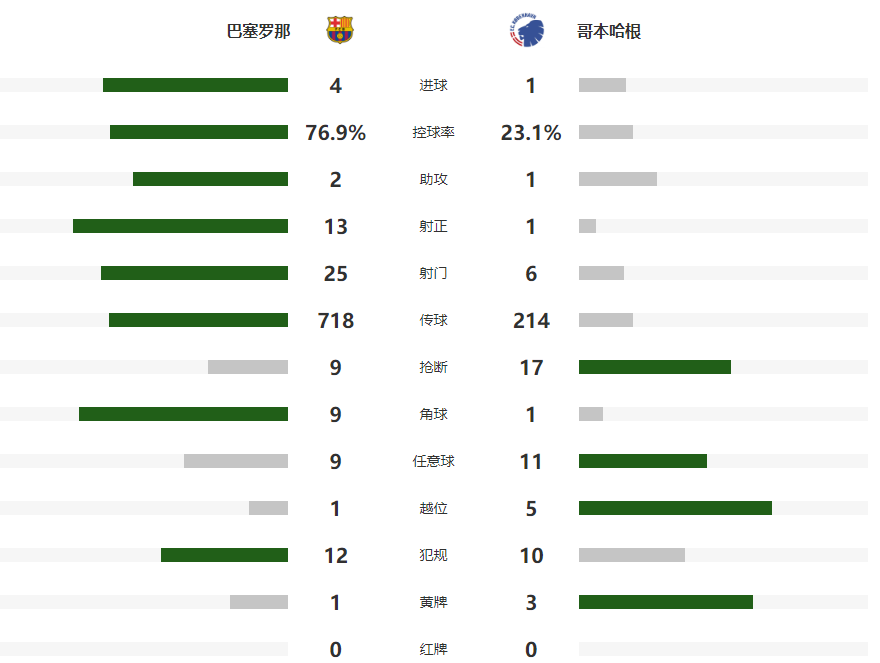Click Barcelona's 718 passes number
Viewport: 880px width, 663px height.
pyautogui.click(x=335, y=321)
